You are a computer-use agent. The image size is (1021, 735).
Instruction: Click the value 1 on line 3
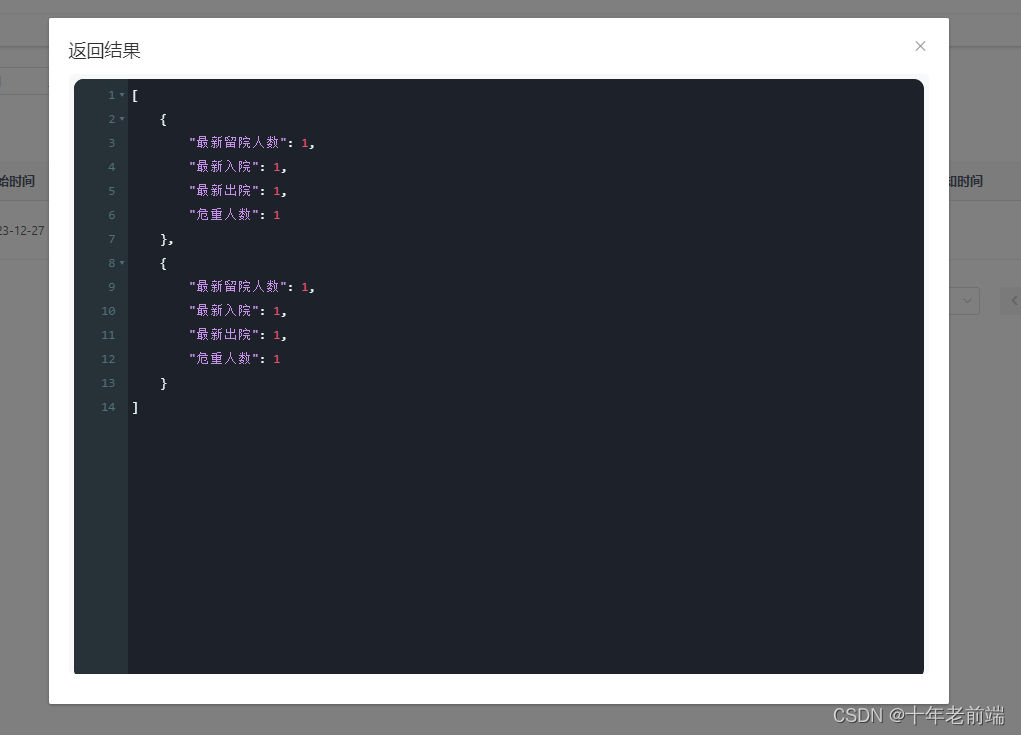click(x=304, y=143)
